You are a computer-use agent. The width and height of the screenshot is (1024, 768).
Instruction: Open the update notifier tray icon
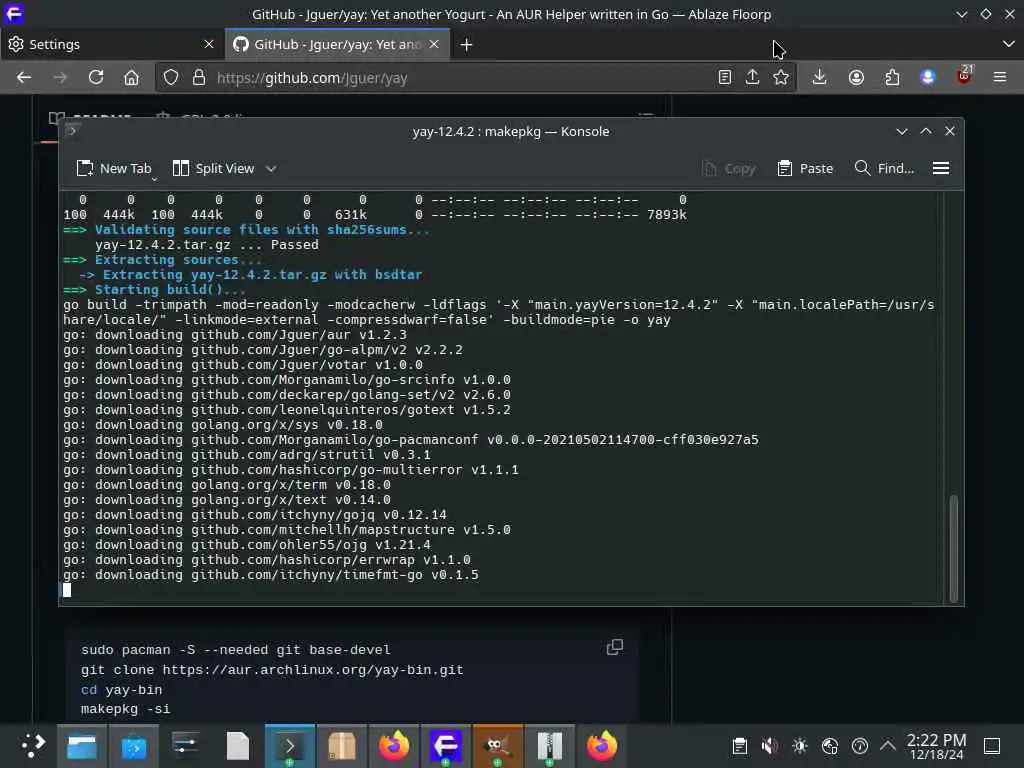click(860, 746)
